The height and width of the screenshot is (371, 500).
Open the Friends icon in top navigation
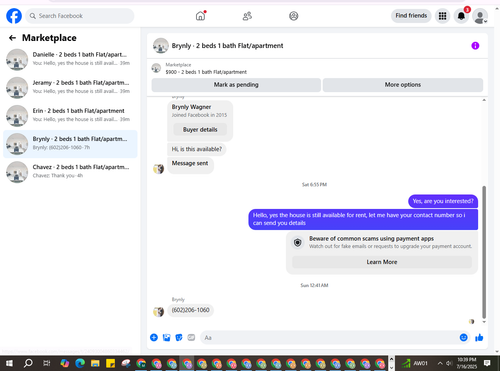[247, 16]
